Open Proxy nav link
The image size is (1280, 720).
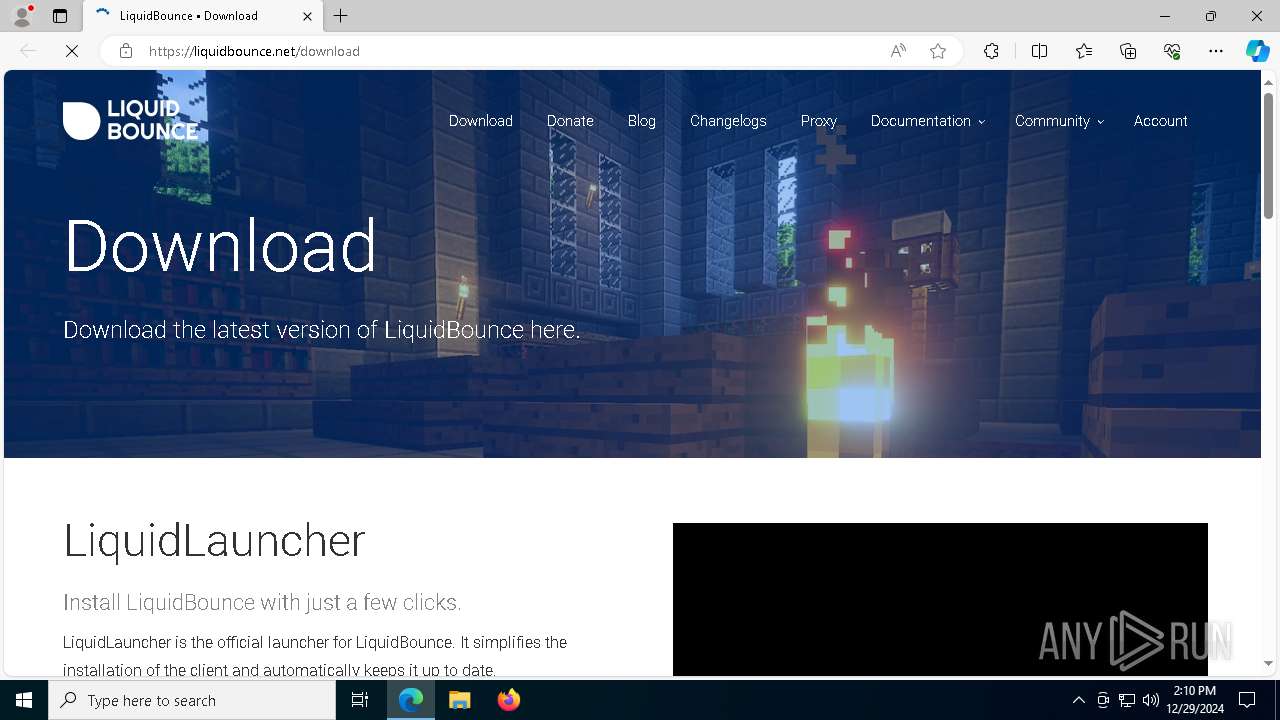[819, 121]
